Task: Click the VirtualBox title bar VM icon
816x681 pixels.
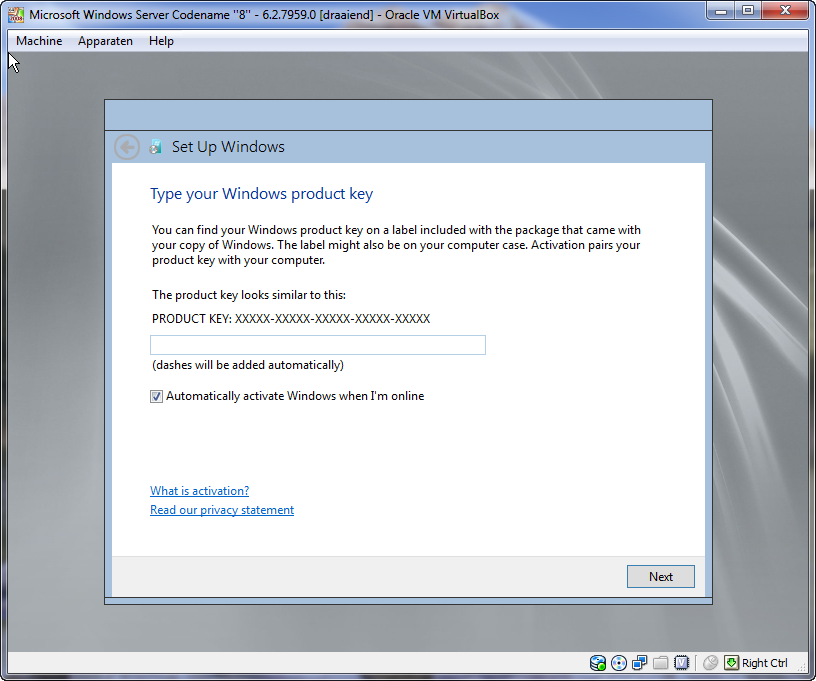Action: [16, 15]
